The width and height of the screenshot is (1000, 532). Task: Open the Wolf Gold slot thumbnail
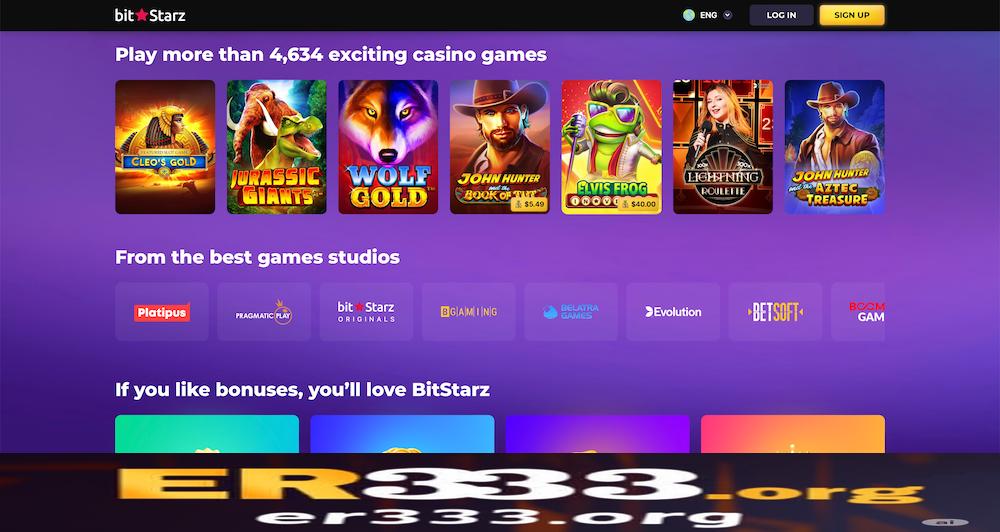click(x=388, y=147)
